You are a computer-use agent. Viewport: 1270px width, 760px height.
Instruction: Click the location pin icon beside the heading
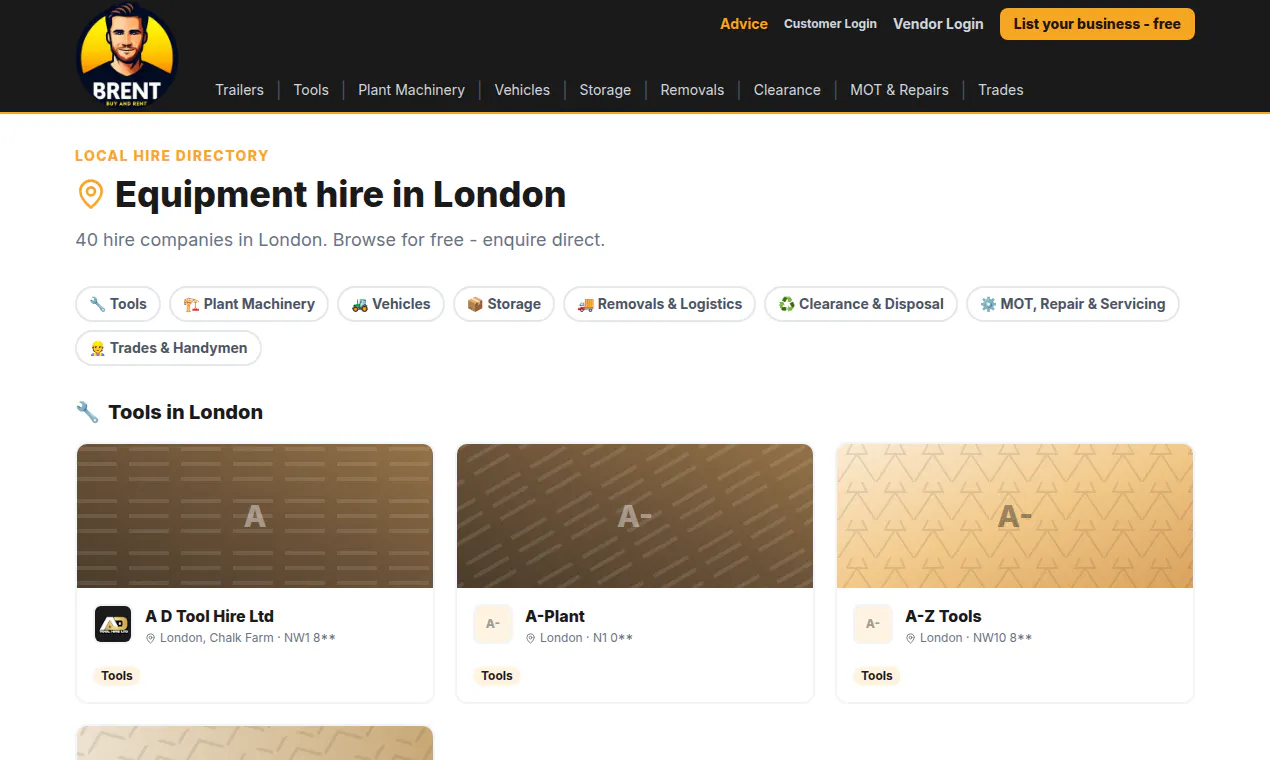click(x=90, y=194)
